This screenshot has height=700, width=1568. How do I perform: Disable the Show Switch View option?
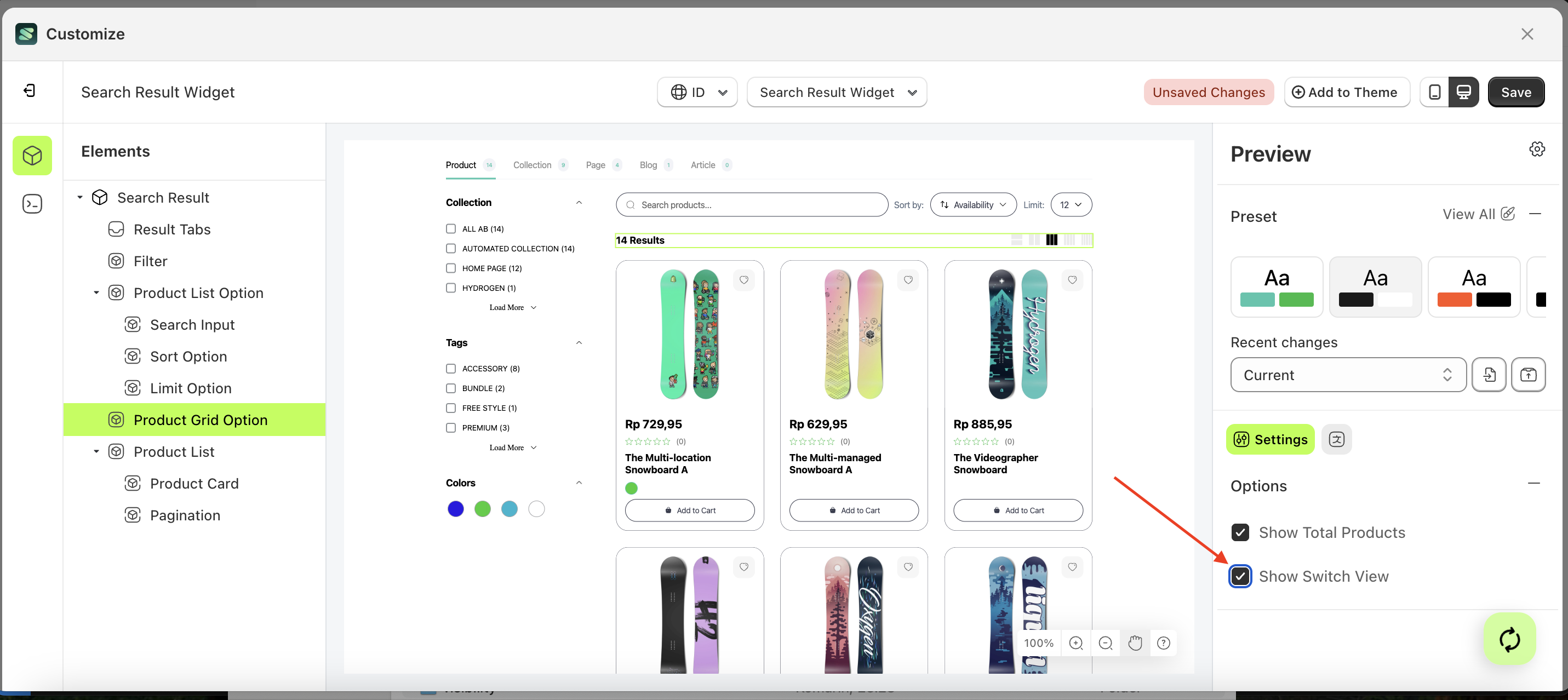1240,576
